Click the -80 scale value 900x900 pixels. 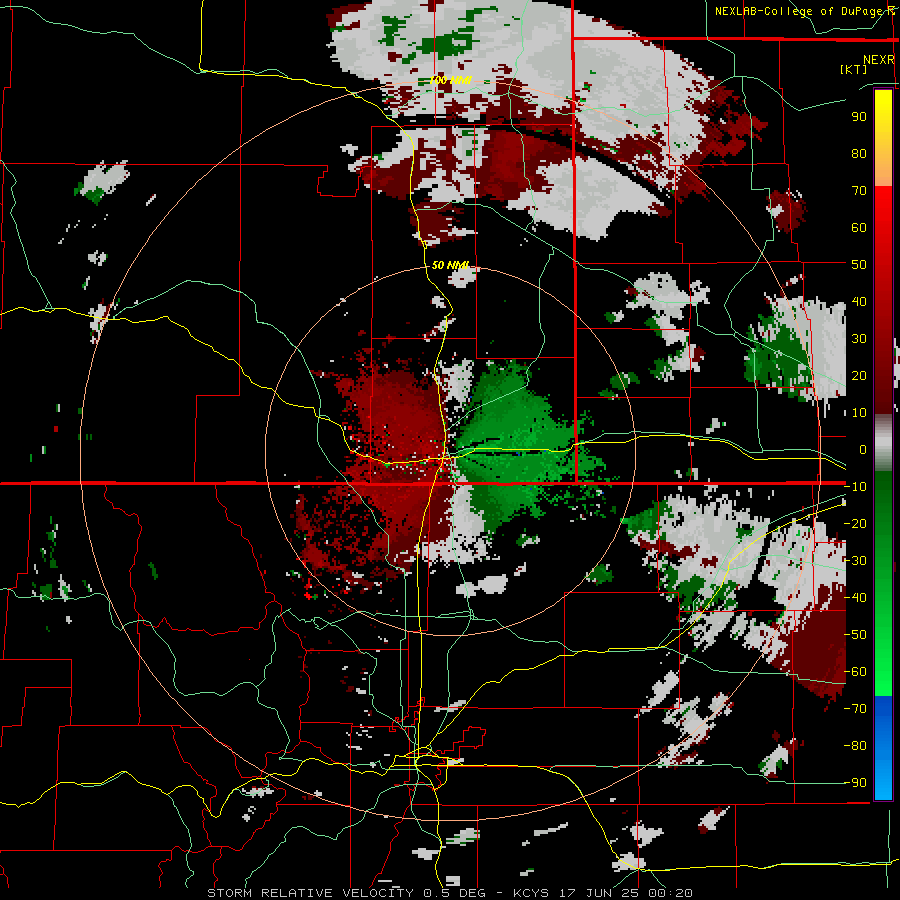click(x=855, y=746)
